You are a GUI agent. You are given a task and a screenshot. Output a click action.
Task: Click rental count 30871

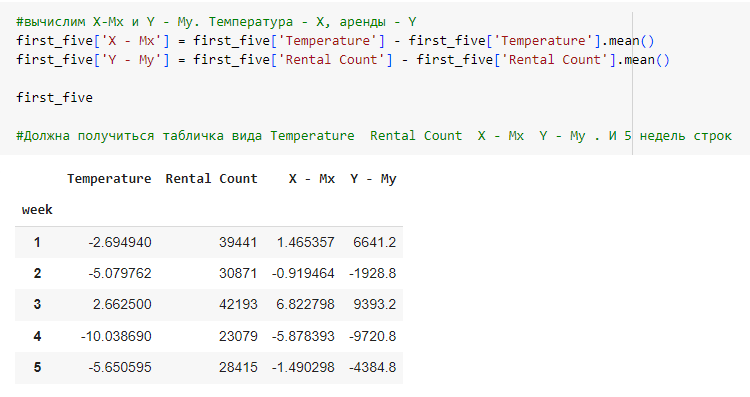tap(238, 273)
